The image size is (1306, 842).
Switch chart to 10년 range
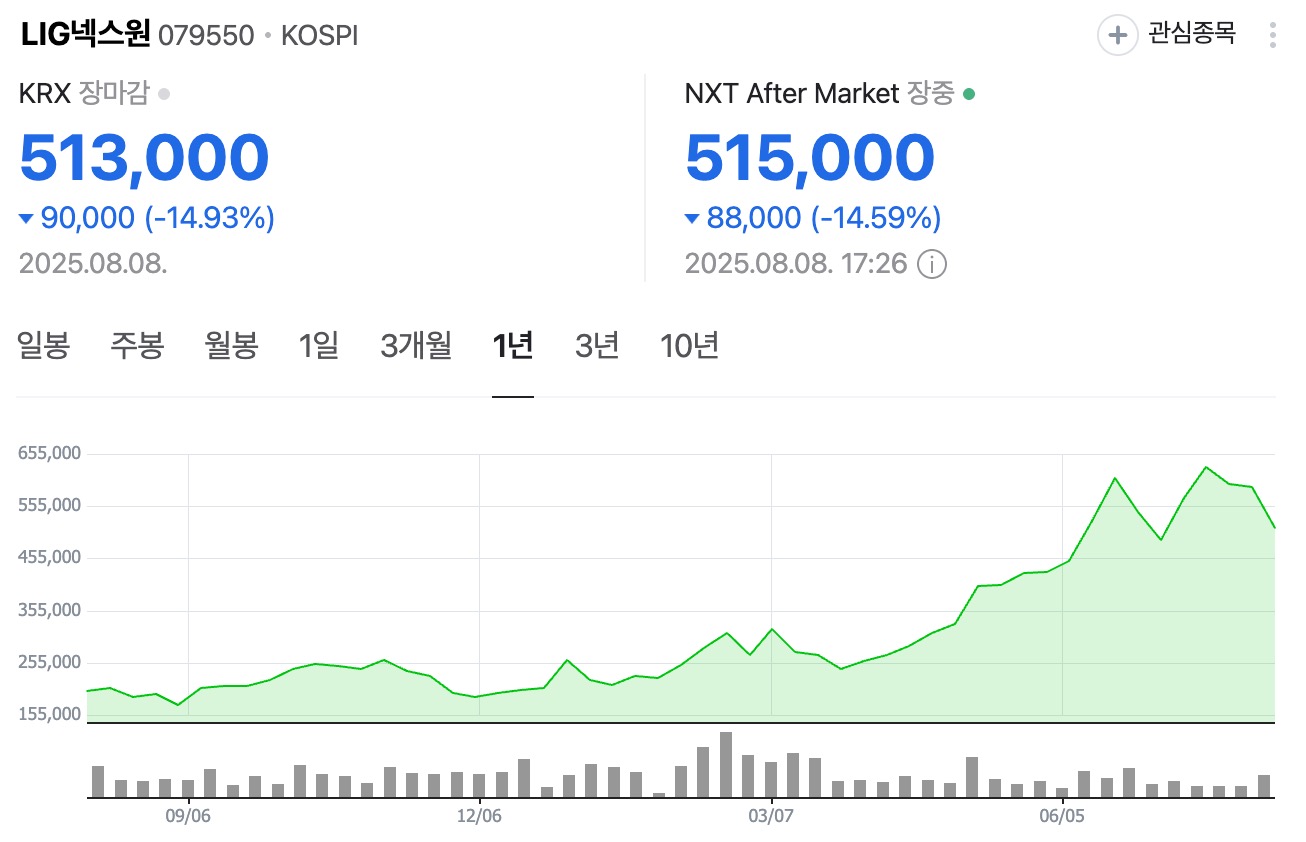click(689, 346)
